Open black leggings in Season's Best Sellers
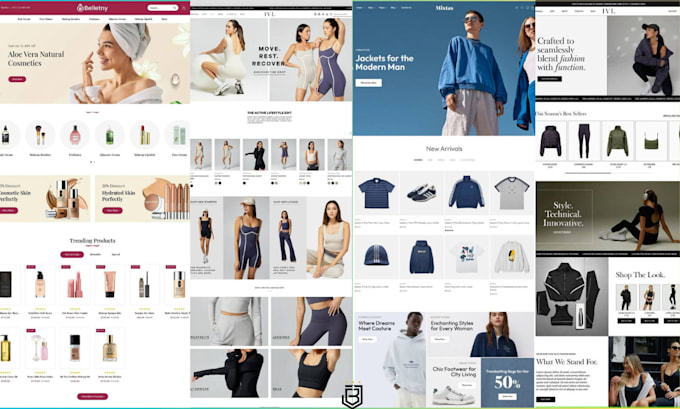The image size is (680, 409). (x=584, y=141)
